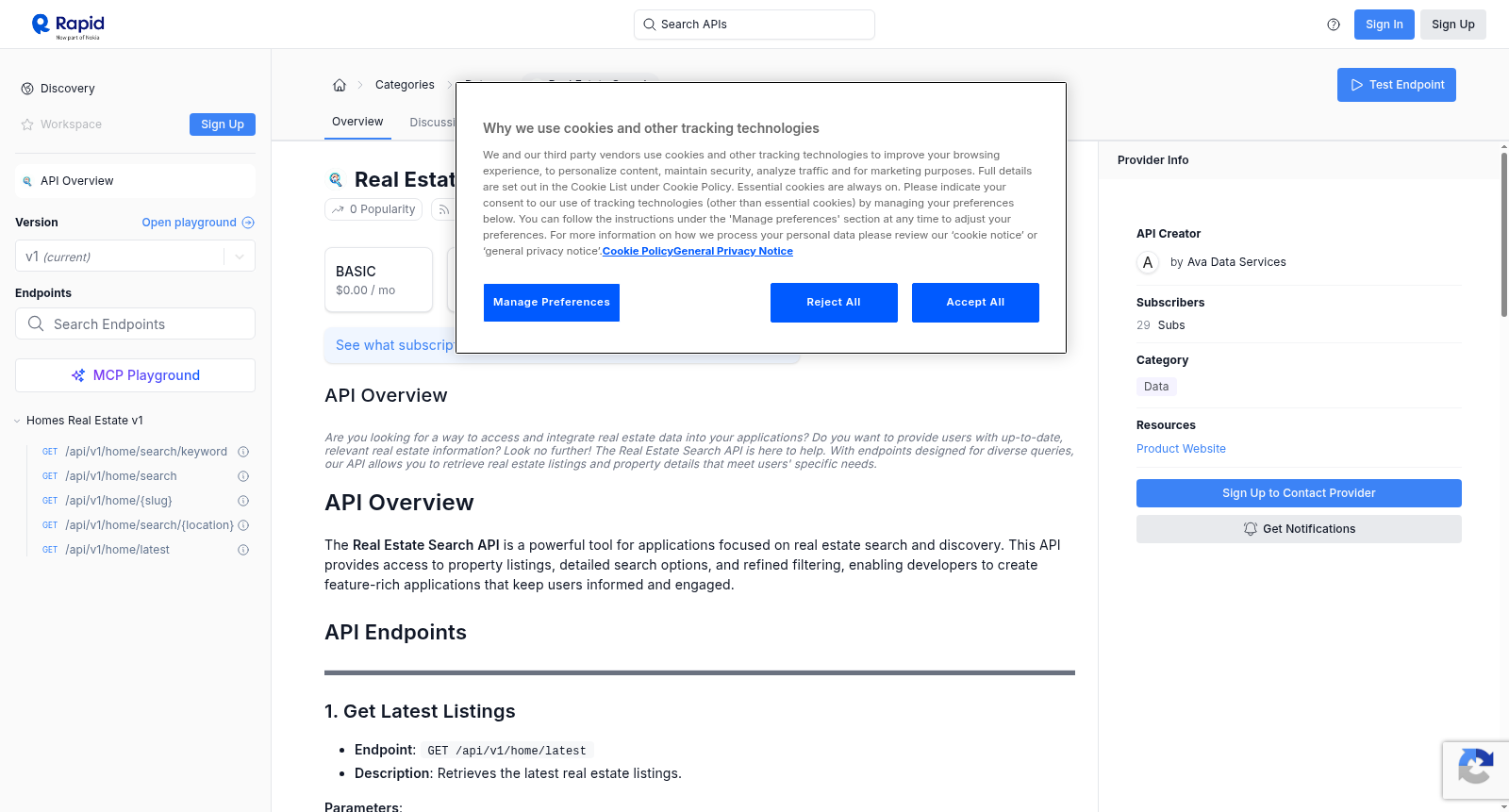
Task: Reject All cookies
Action: click(834, 303)
